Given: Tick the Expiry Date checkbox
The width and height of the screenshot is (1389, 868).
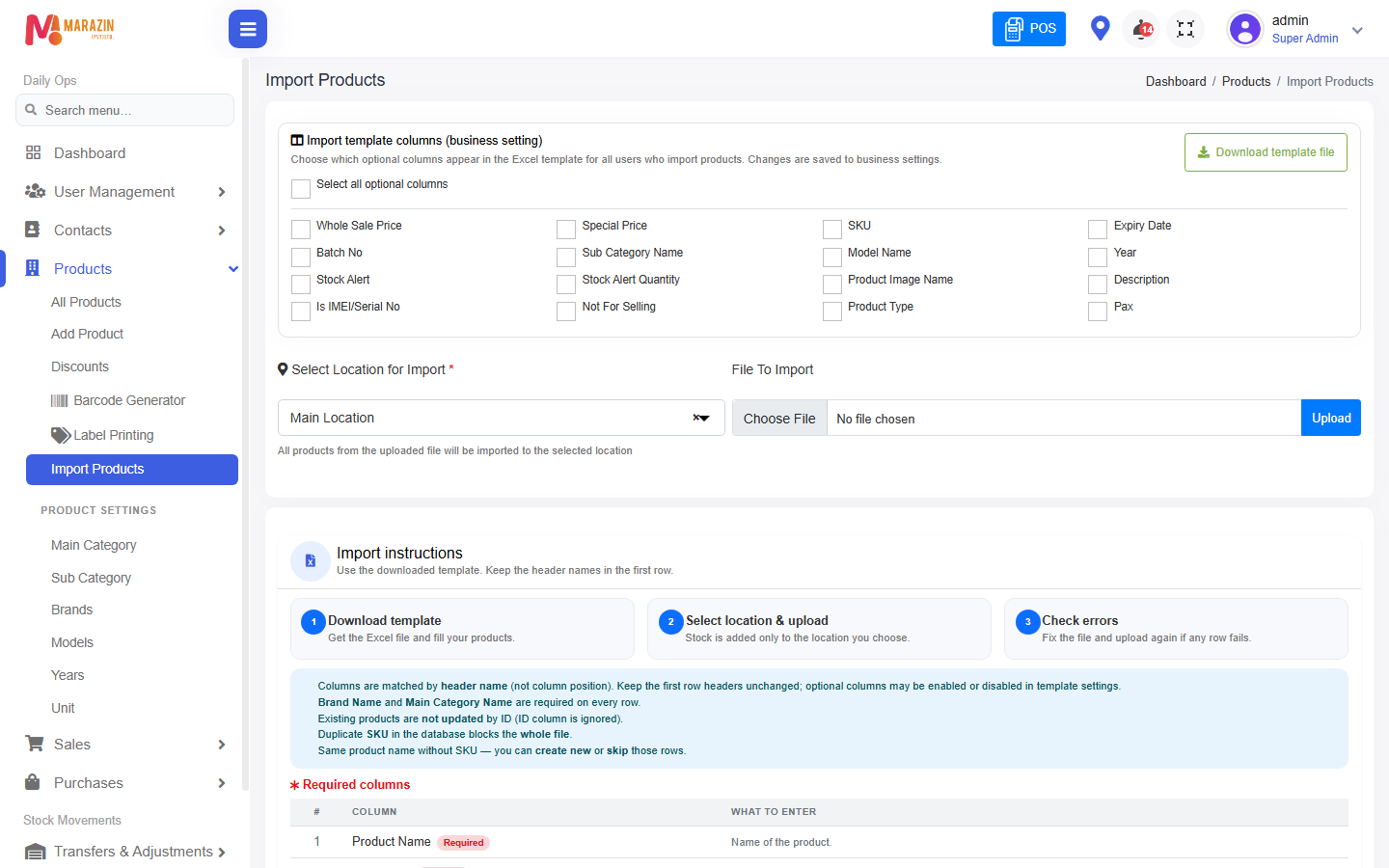Looking at the screenshot, I should click(1098, 230).
